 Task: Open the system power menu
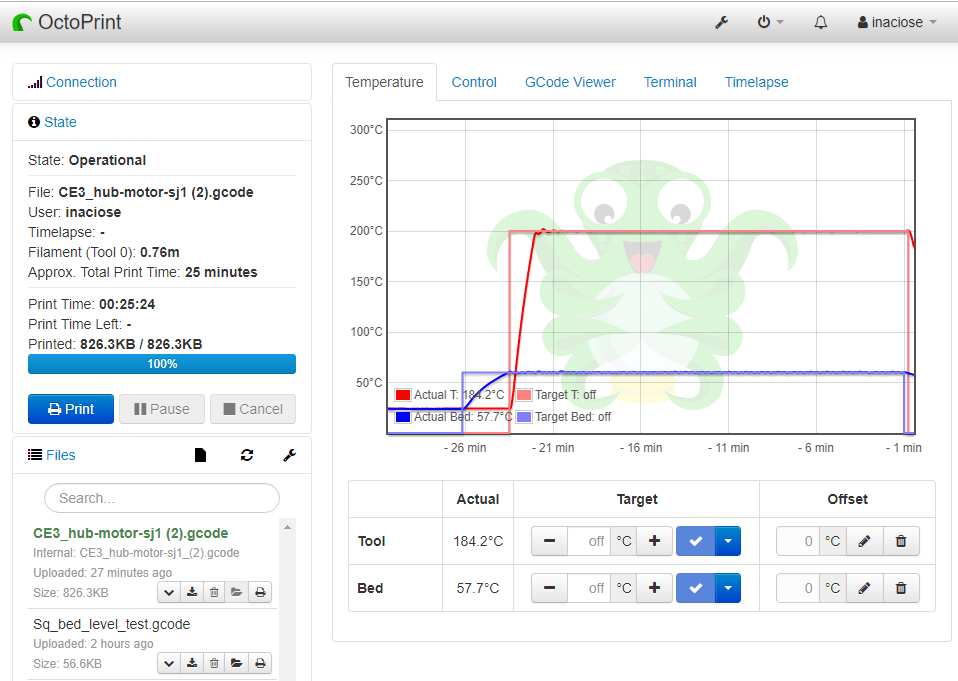770,23
